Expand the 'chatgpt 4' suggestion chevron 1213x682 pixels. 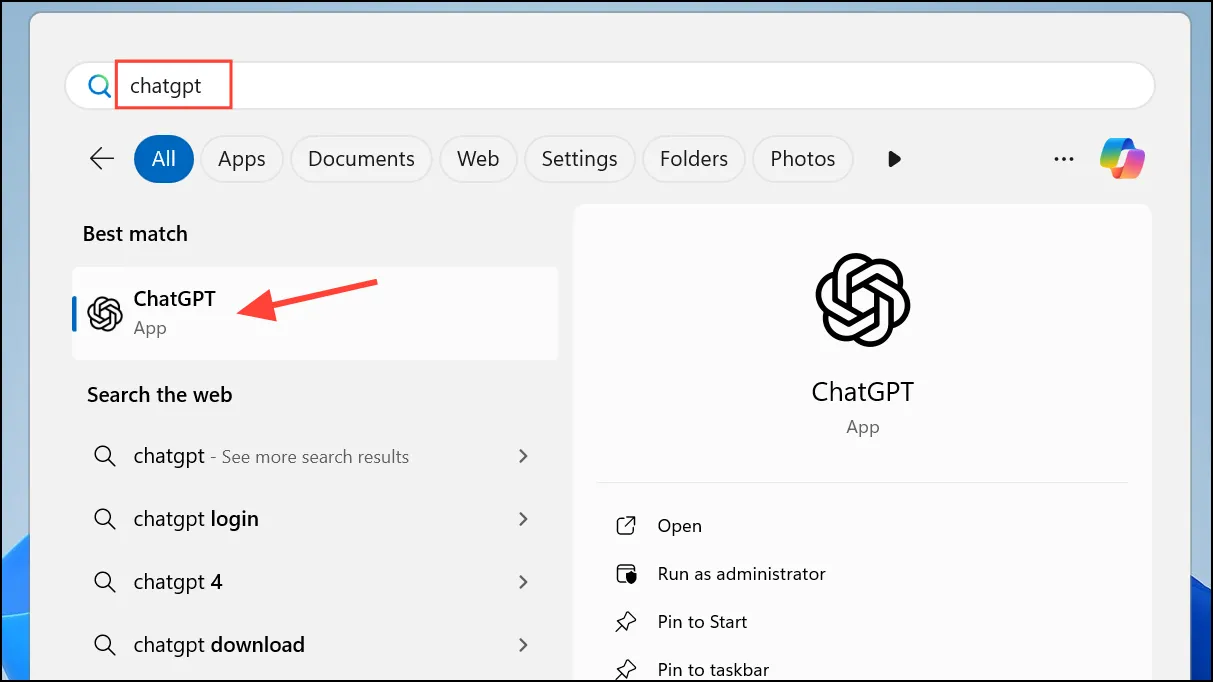point(522,582)
